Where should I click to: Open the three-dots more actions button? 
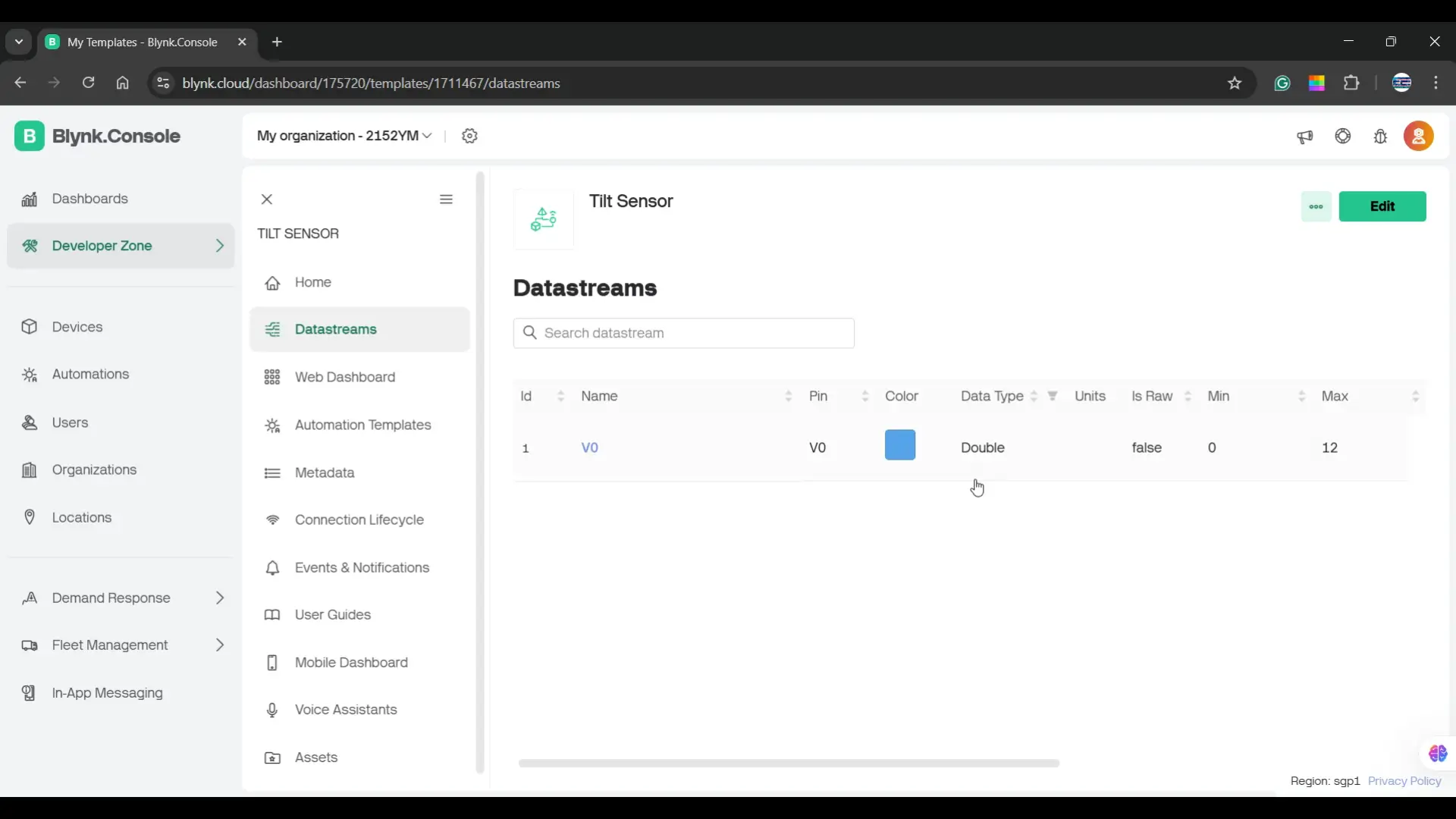pyautogui.click(x=1316, y=206)
